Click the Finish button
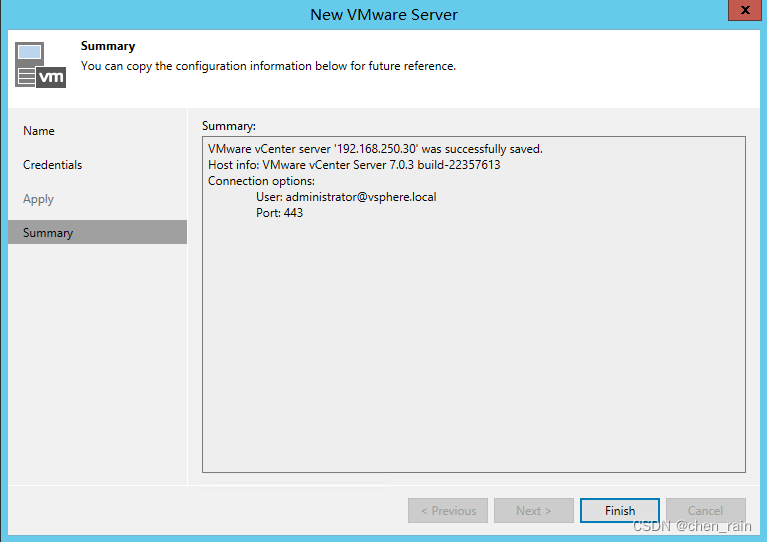767x542 pixels. (x=619, y=510)
